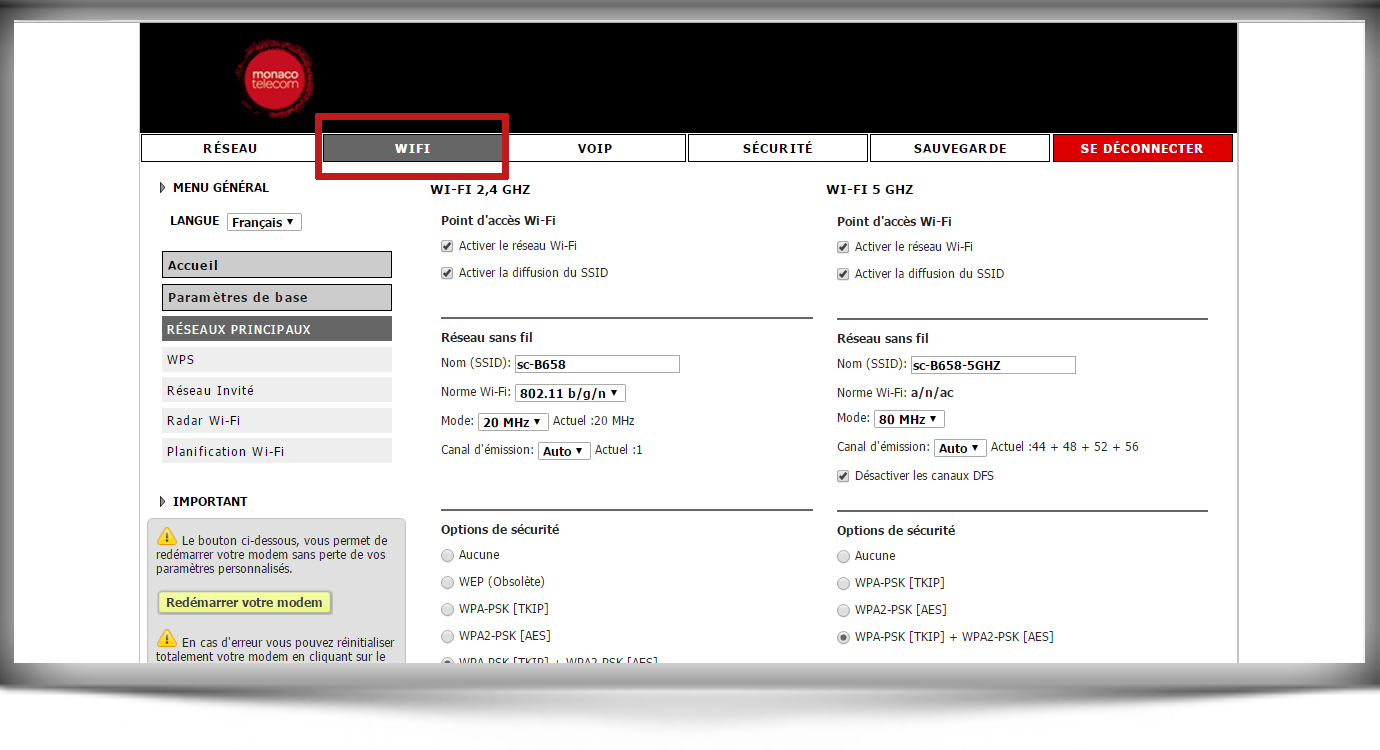Select WEP (Obsolète) security option
Viewport: 1380px width, 750px height.
click(x=448, y=582)
